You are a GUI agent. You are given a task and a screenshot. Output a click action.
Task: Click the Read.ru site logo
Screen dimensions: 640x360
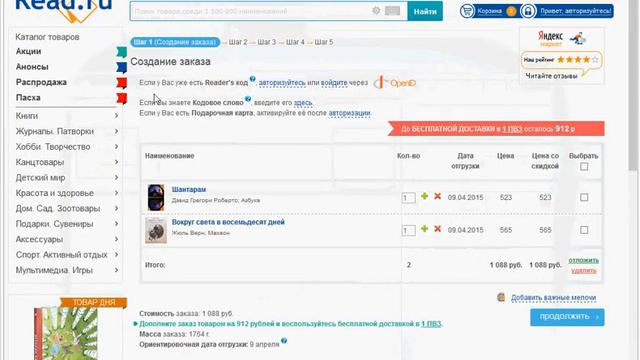click(63, 10)
